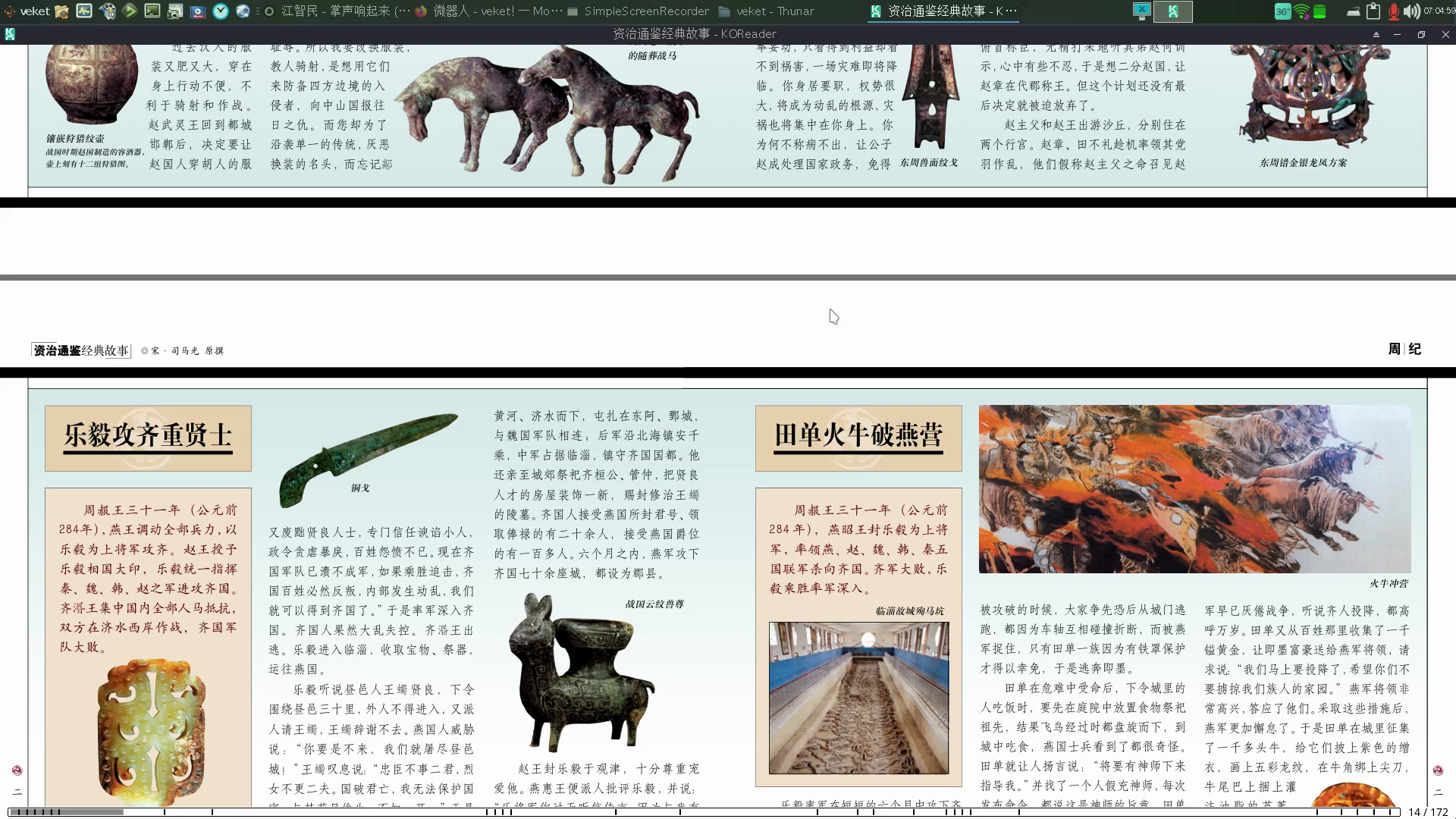
Task: Open the screen recorder launcher icon
Action: tap(198, 11)
